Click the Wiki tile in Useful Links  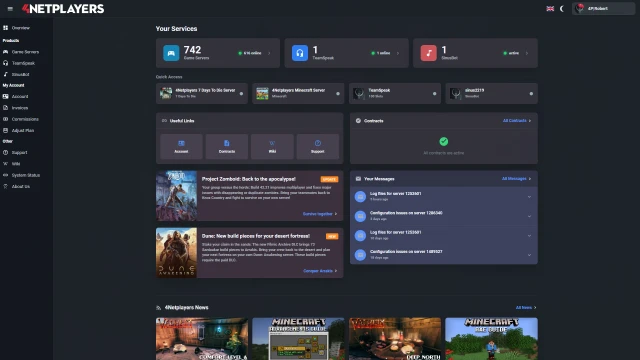(272, 146)
